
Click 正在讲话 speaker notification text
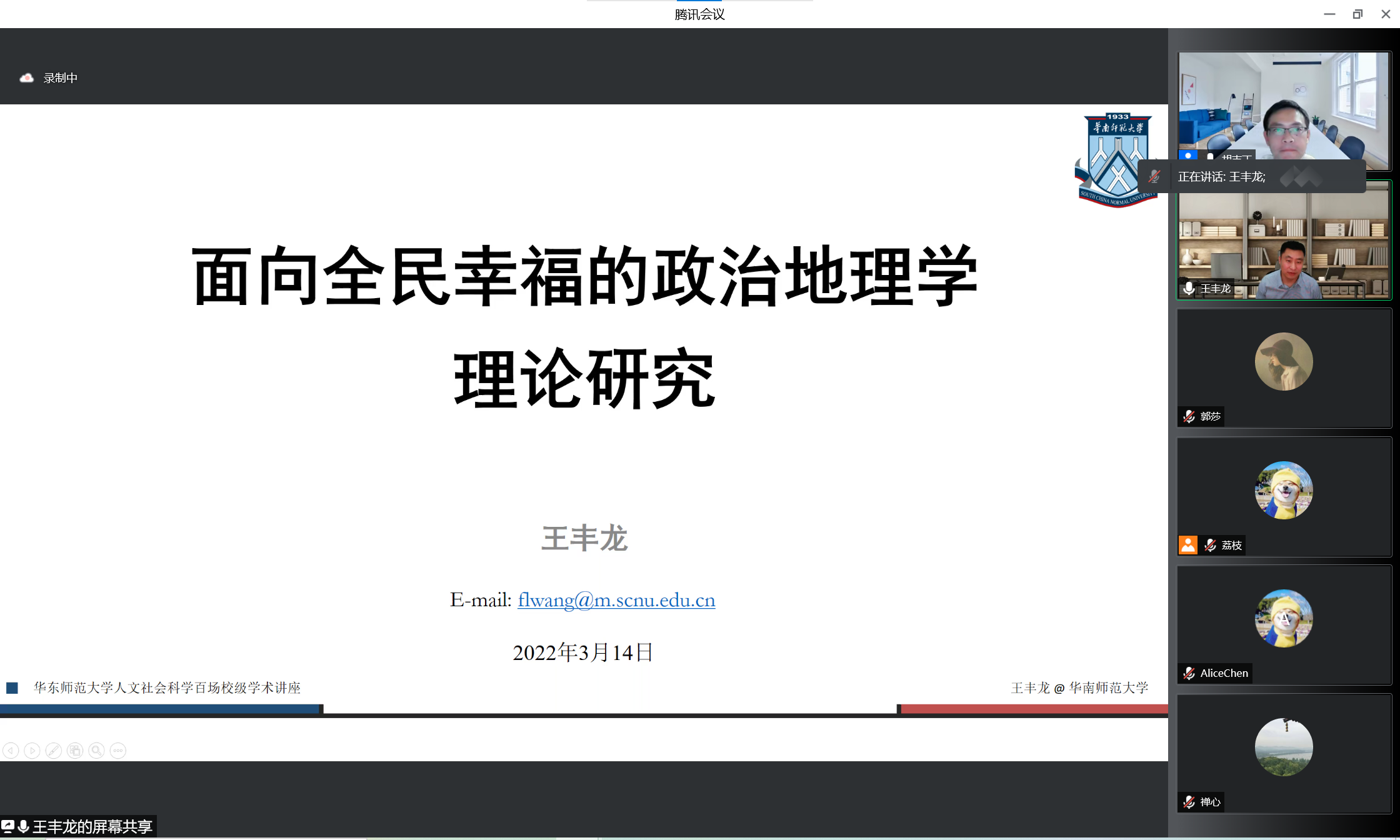click(x=1221, y=177)
